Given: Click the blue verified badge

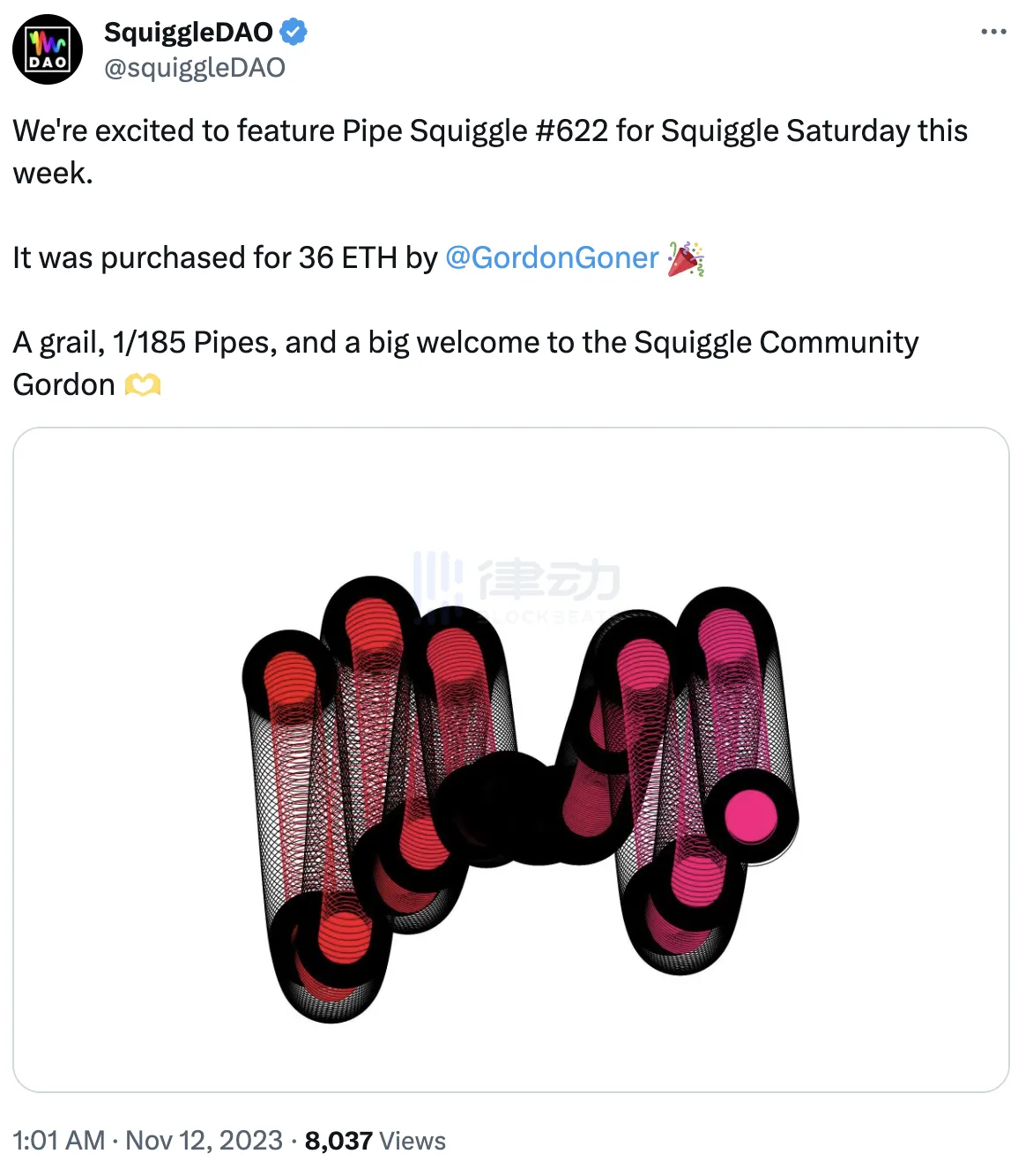Looking at the screenshot, I should point(294,33).
